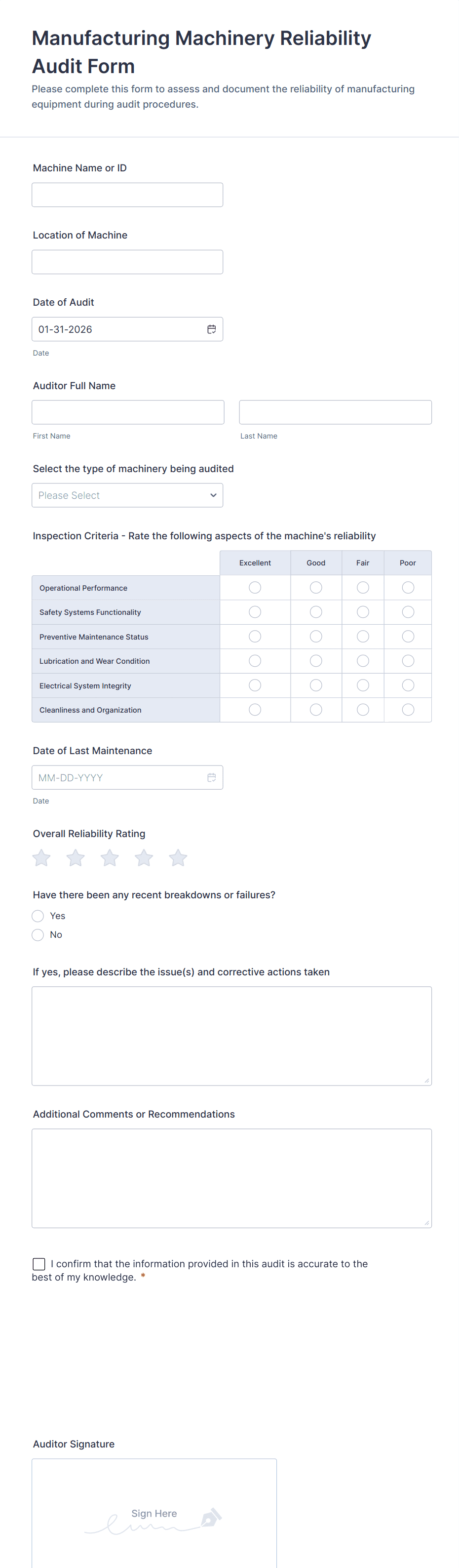Mark Safety Systems Functionality as Good
The width and height of the screenshot is (459, 1568).
point(315,612)
